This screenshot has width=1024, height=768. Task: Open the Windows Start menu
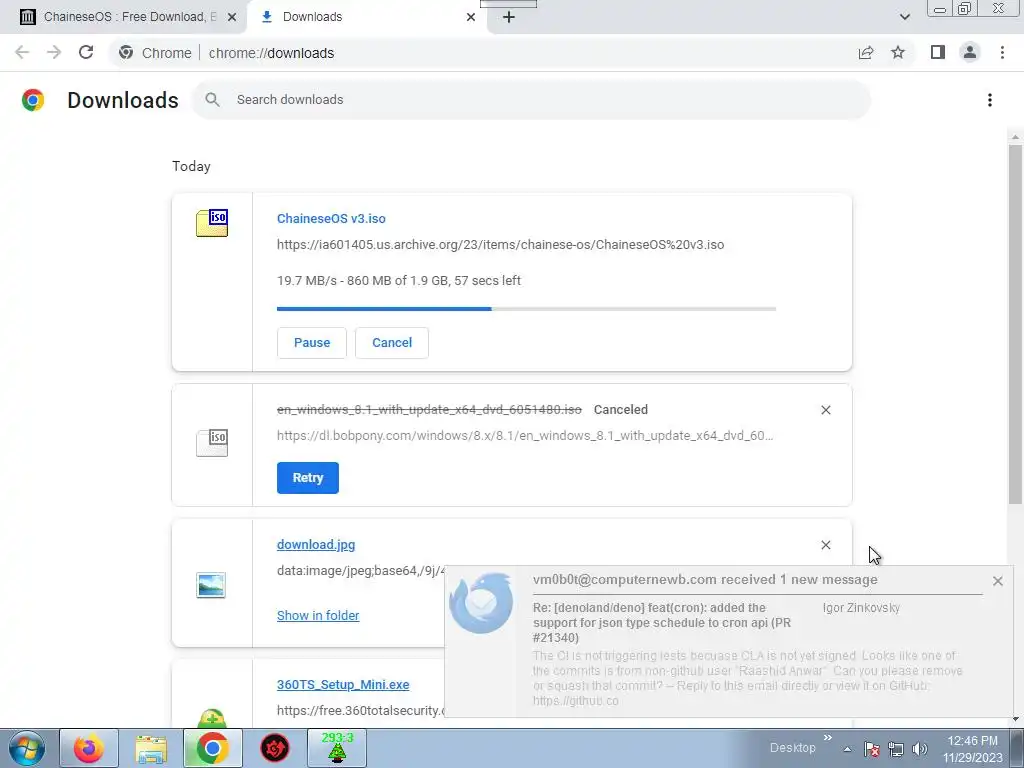coord(26,748)
